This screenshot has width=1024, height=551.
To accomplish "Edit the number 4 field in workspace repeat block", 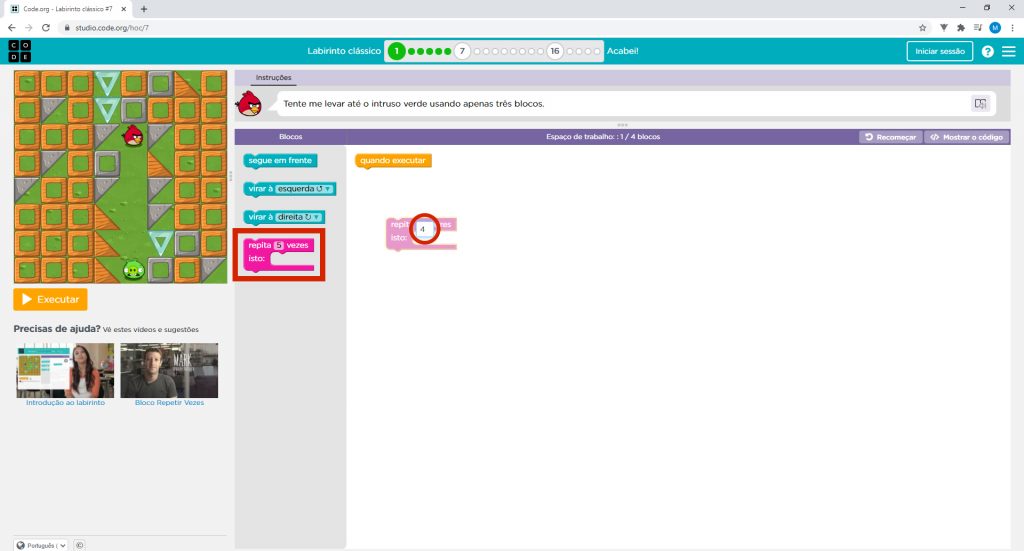I will (x=423, y=229).
